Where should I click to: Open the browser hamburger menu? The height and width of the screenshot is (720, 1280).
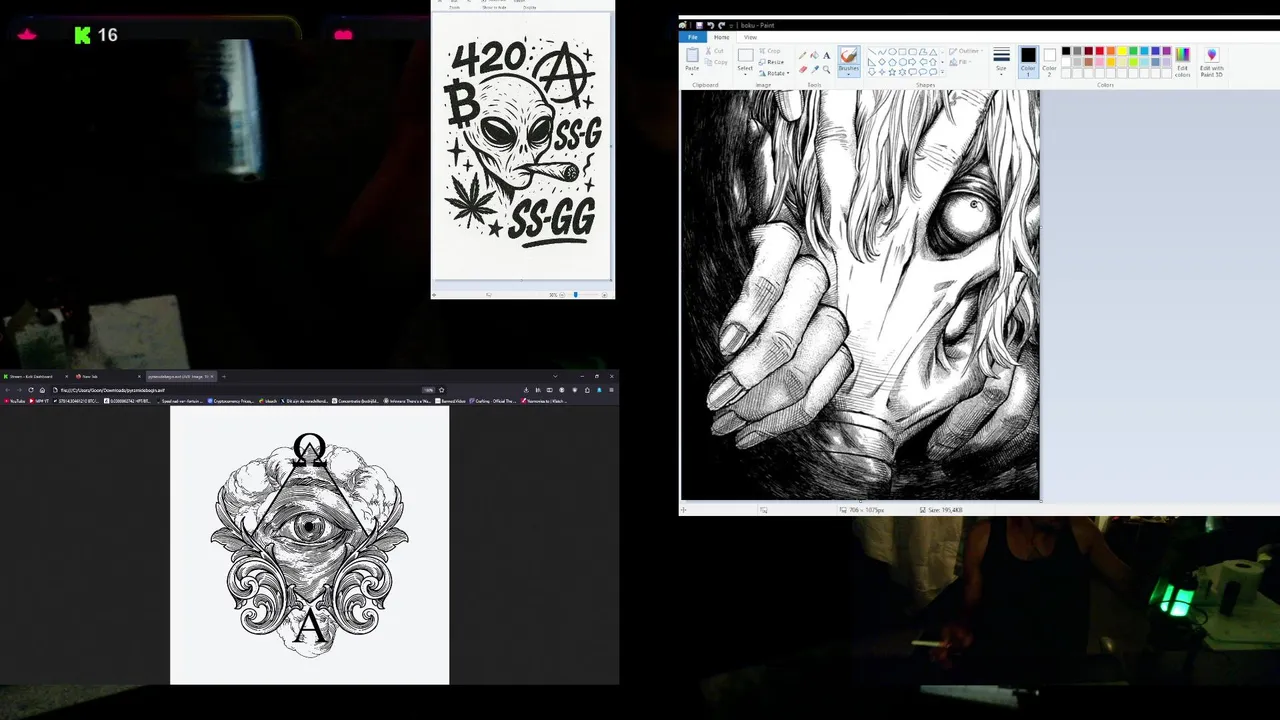pyautogui.click(x=612, y=390)
